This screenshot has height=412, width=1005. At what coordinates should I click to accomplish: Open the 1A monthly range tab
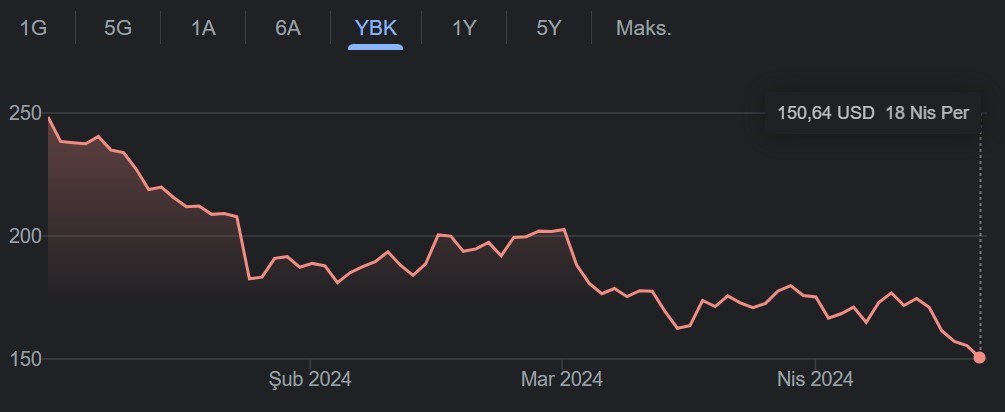pyautogui.click(x=203, y=28)
